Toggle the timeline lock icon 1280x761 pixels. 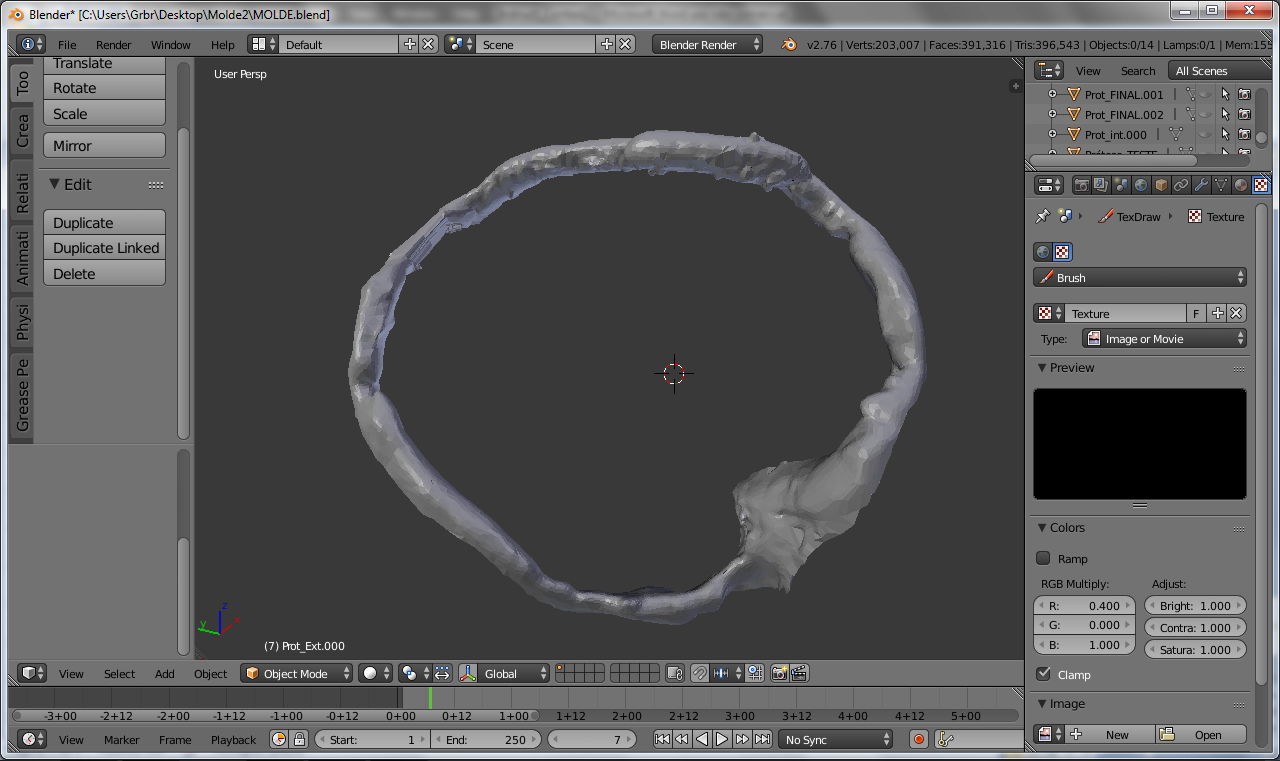click(x=298, y=740)
